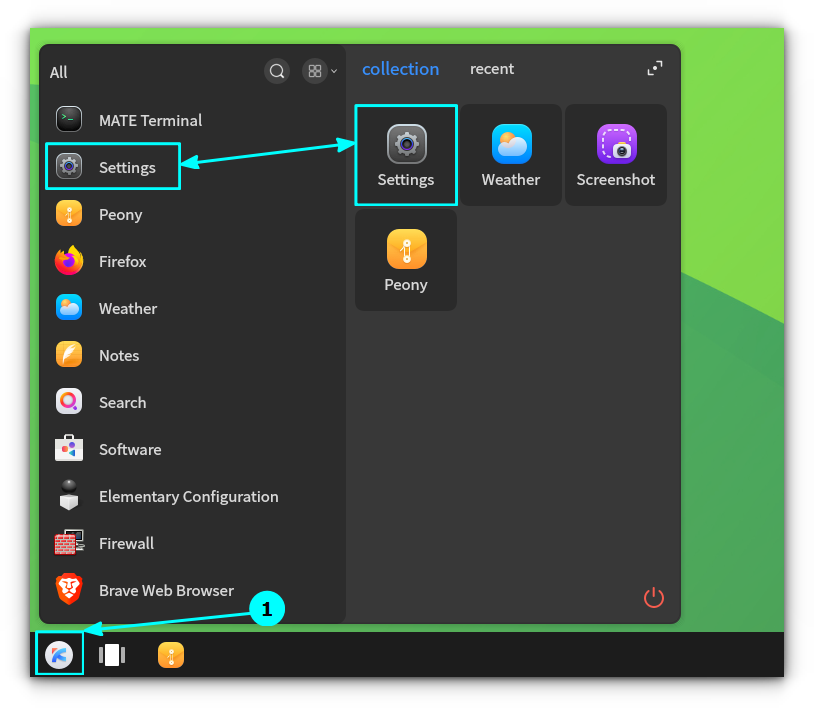
Task: Open Peony file manager from taskbar
Action: coord(171,655)
